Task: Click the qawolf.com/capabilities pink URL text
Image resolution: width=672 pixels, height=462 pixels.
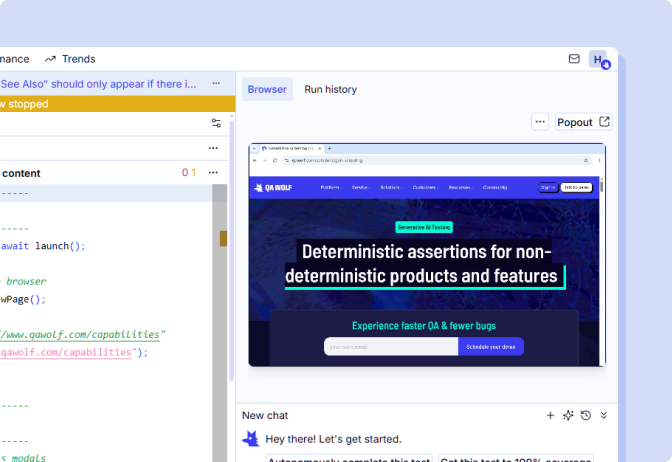Action: [66, 352]
